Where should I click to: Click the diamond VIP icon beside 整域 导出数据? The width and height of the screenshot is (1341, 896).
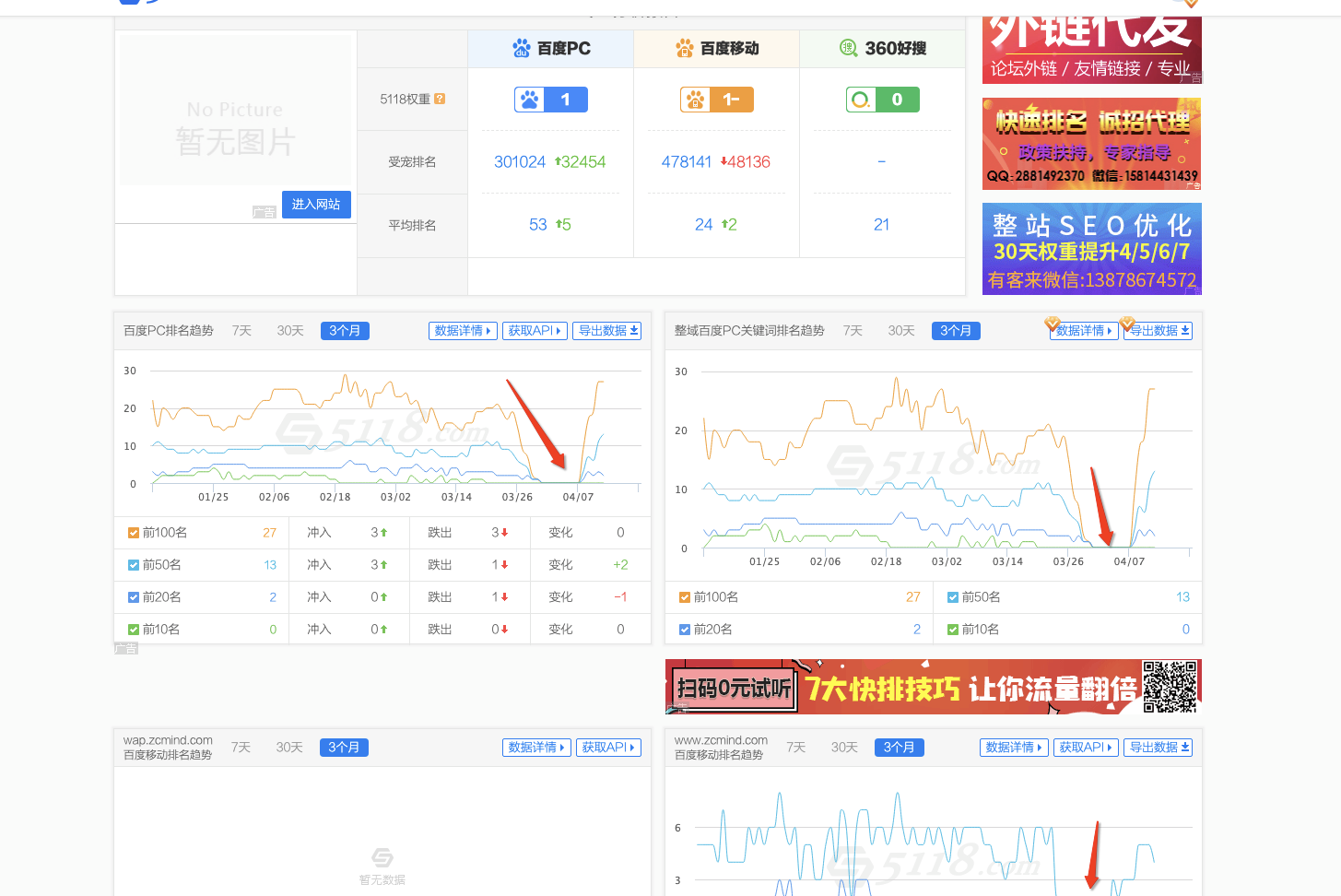[1126, 324]
